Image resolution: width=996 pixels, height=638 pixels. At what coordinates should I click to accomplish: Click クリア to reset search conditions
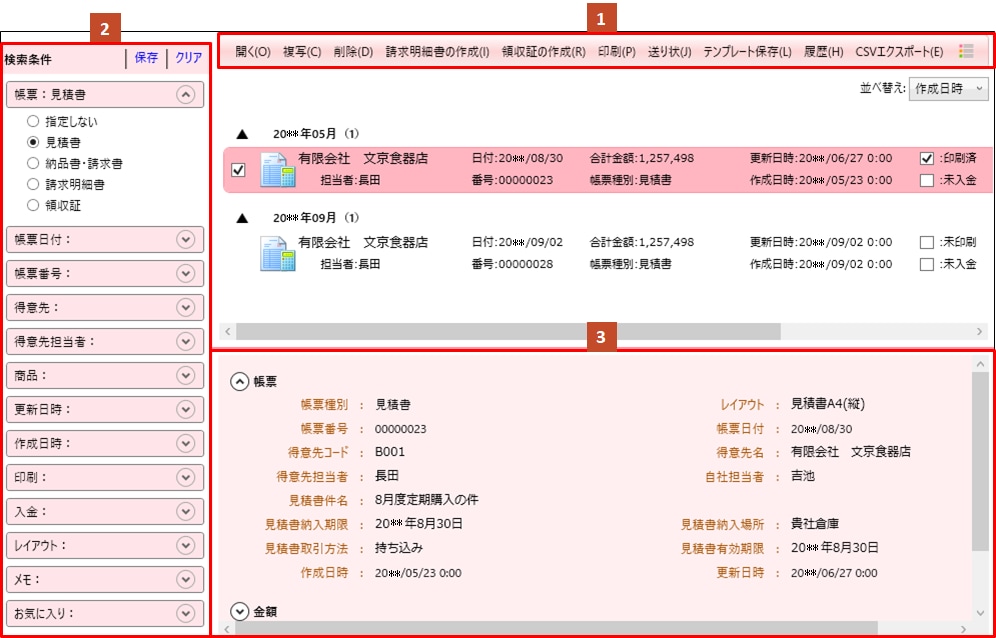tap(188, 58)
